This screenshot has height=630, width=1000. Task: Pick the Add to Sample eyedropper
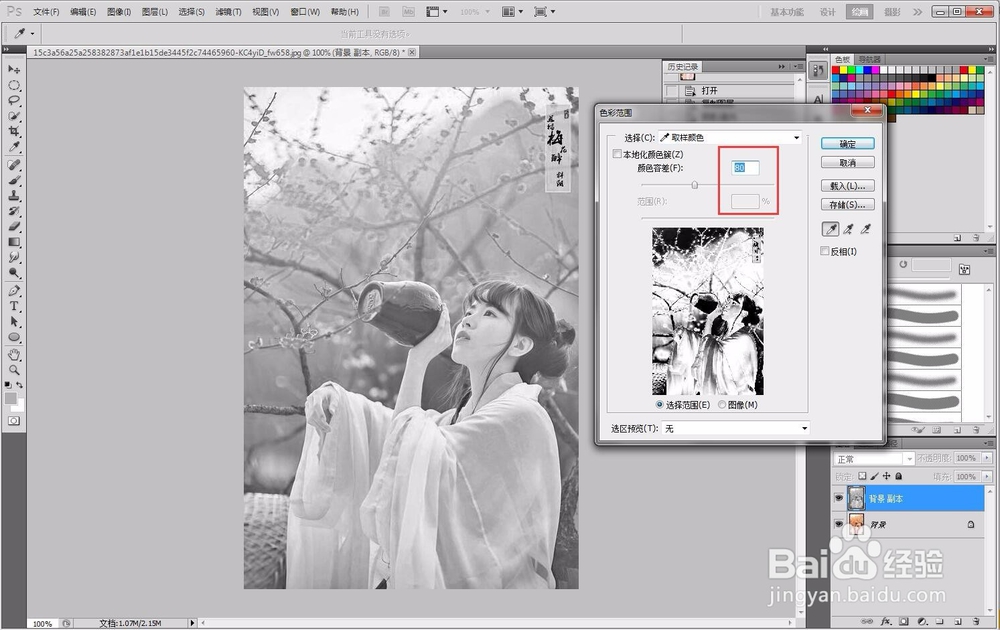(x=848, y=229)
